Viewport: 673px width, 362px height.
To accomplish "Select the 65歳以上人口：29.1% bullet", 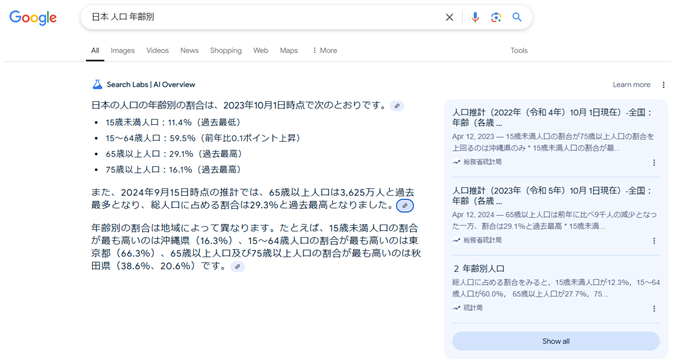I will coord(176,154).
